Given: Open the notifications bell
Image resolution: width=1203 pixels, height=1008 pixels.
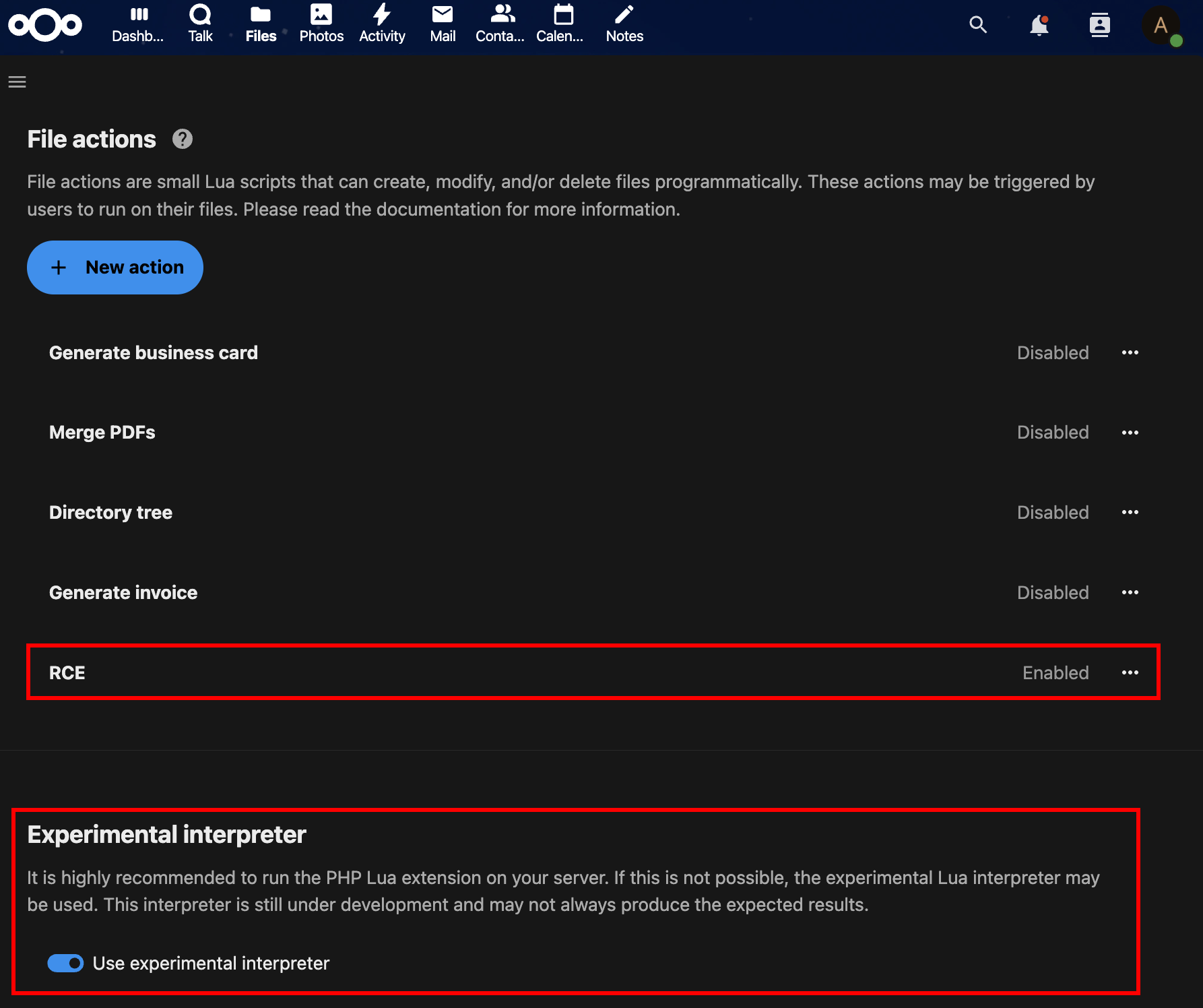Looking at the screenshot, I should pyautogui.click(x=1039, y=26).
